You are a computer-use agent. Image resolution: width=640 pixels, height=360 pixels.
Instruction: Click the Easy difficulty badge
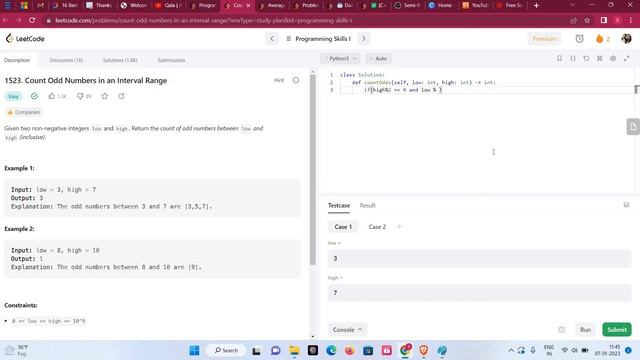[13, 96]
